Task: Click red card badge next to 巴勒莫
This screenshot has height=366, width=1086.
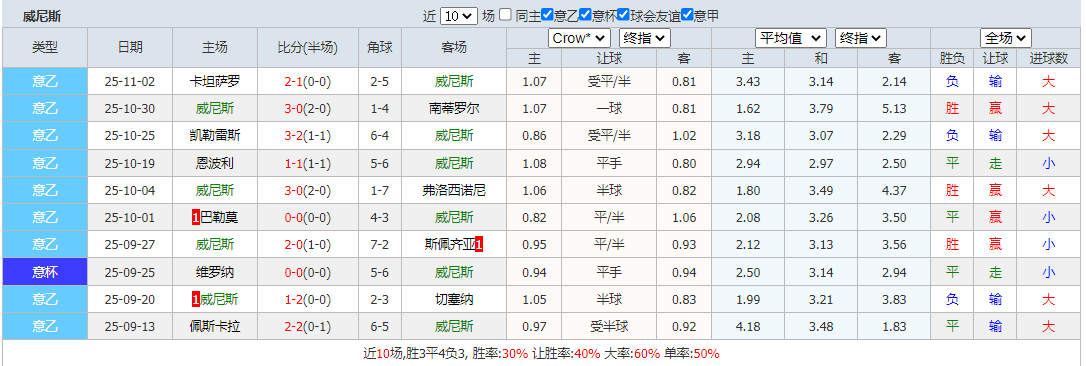Action: pyautogui.click(x=195, y=218)
